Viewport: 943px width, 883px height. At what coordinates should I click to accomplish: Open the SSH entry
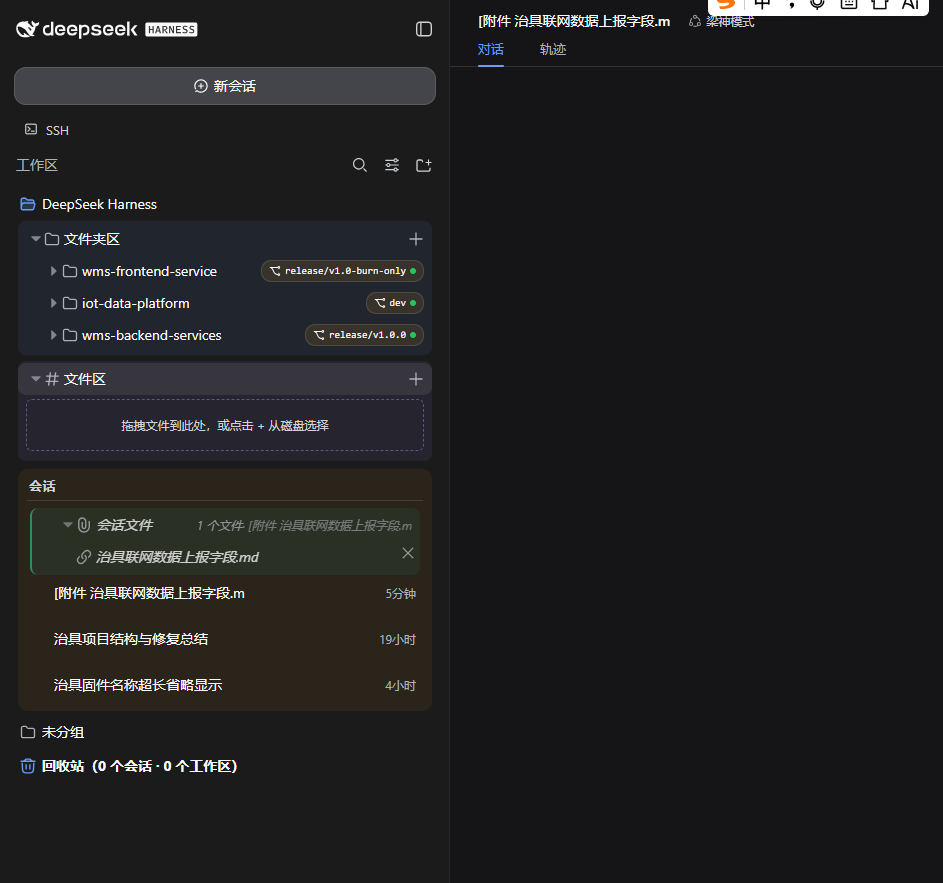(x=47, y=130)
